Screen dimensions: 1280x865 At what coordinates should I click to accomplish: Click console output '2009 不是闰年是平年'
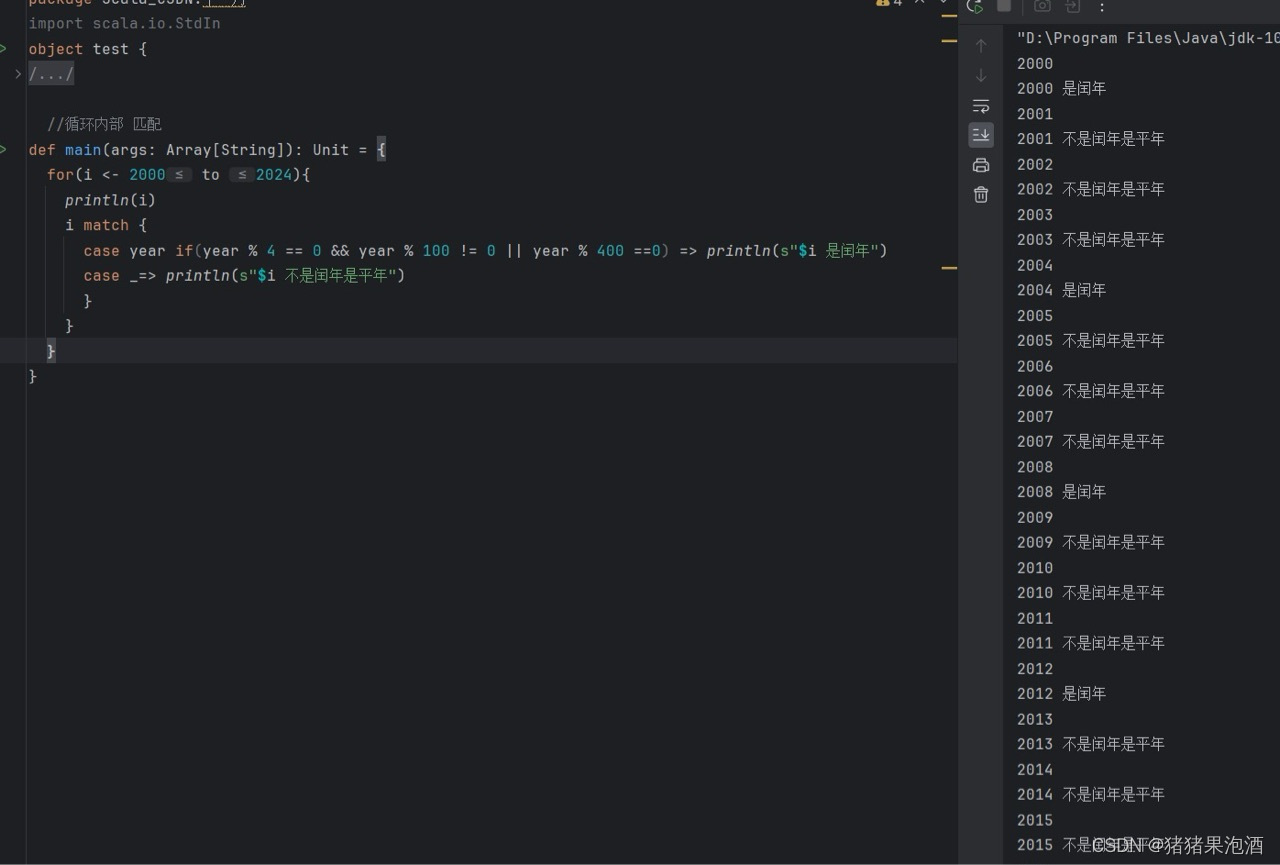(1091, 542)
